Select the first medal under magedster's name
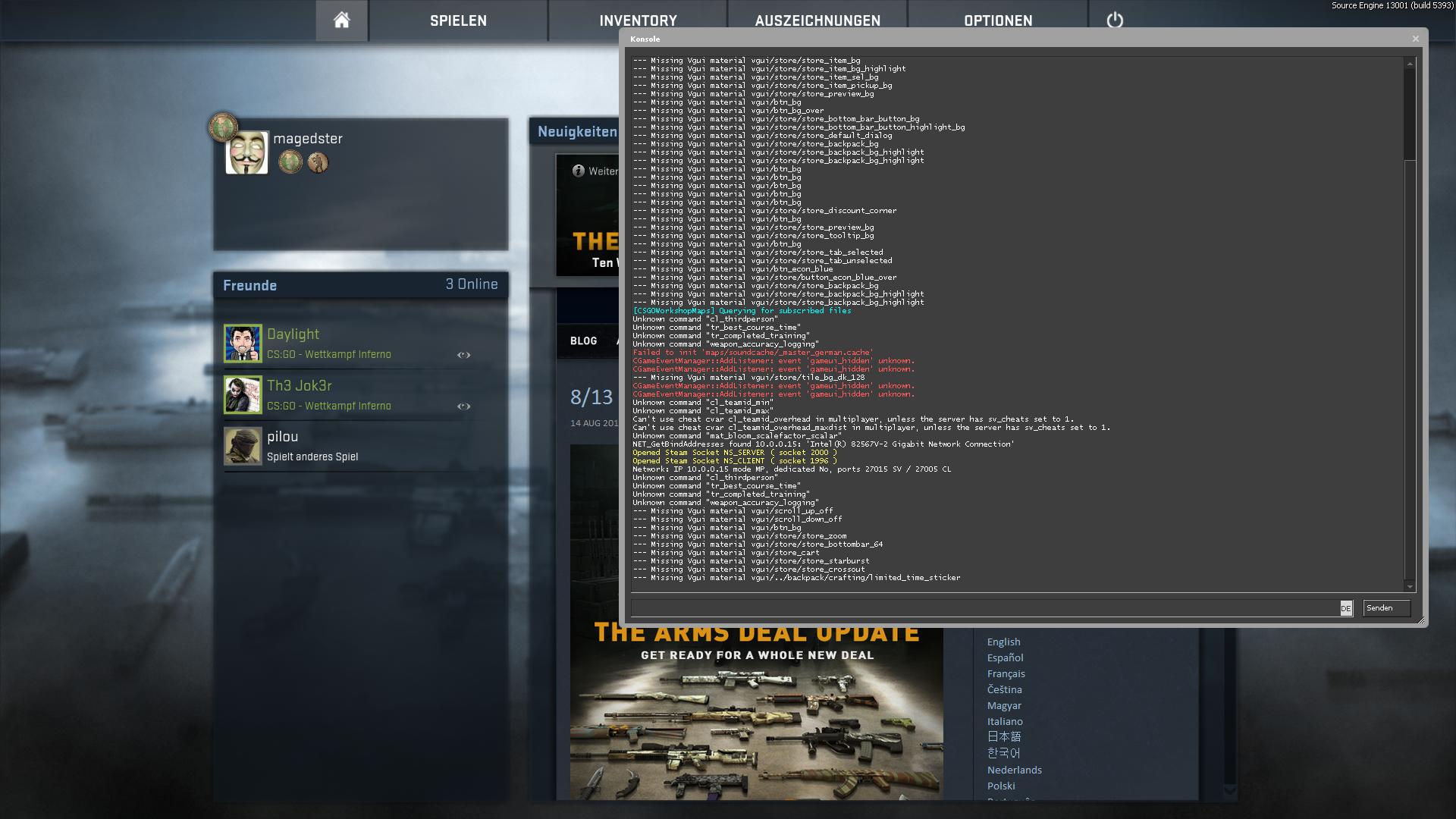Viewport: 1456px width, 819px height. (290, 162)
